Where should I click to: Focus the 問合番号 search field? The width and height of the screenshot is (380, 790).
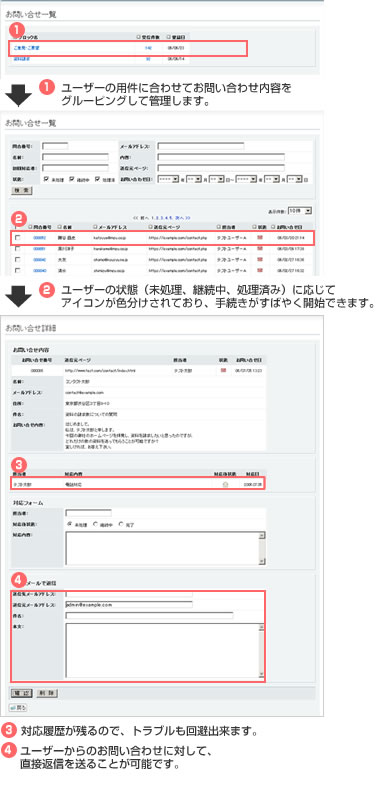(55, 146)
